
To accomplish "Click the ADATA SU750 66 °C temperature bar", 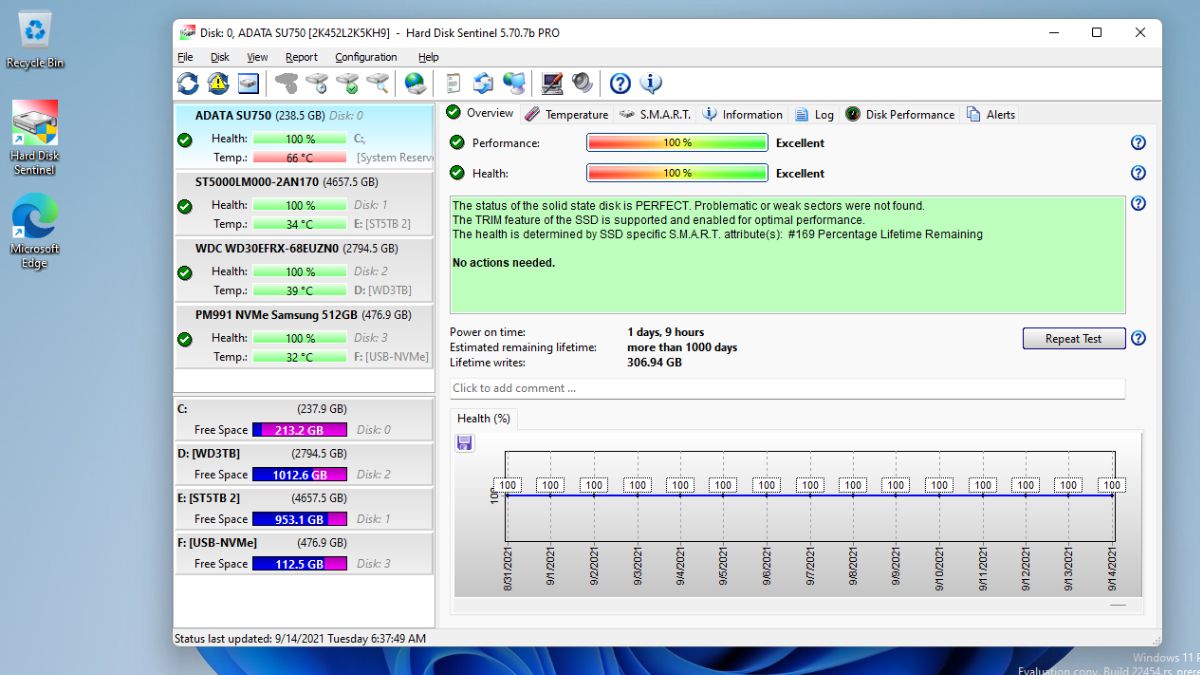I will (x=300, y=158).
